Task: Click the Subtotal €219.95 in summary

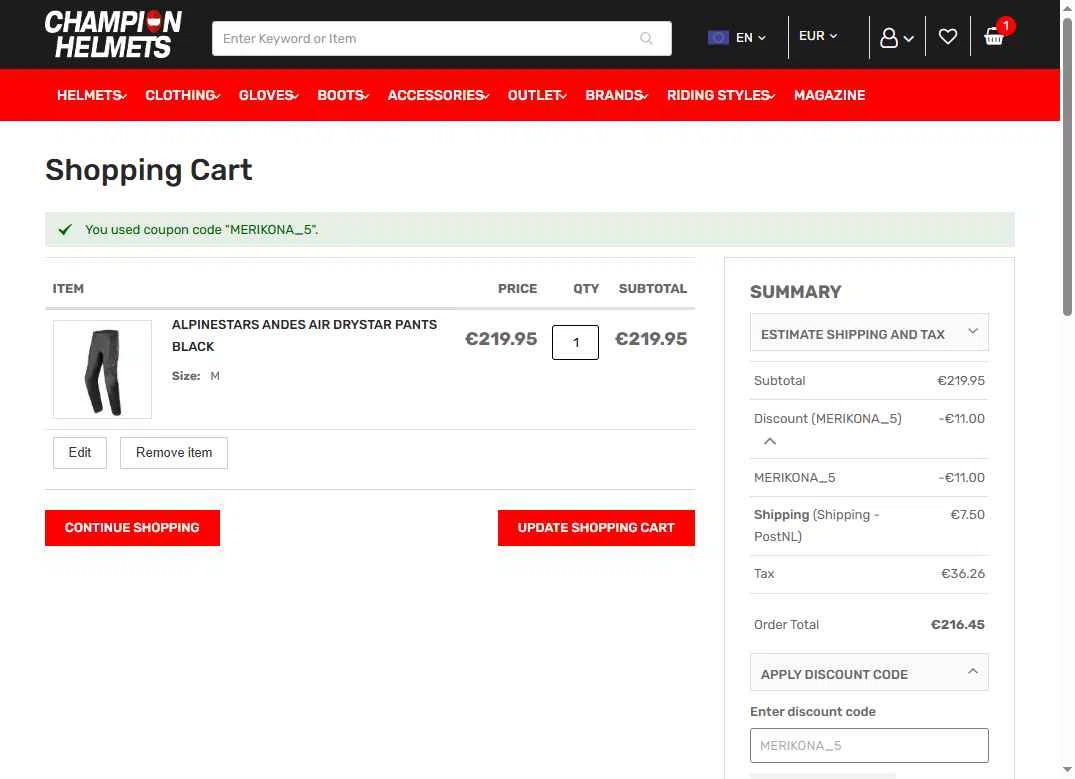Action: (961, 381)
